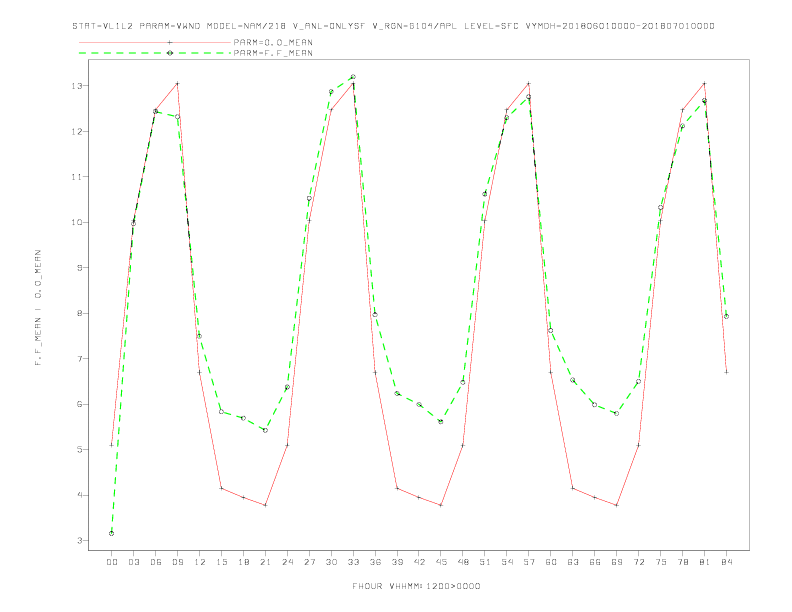Viewport: 792px width, 612px height.
Task: Click the y-axis tick label 12
Action: point(76,131)
